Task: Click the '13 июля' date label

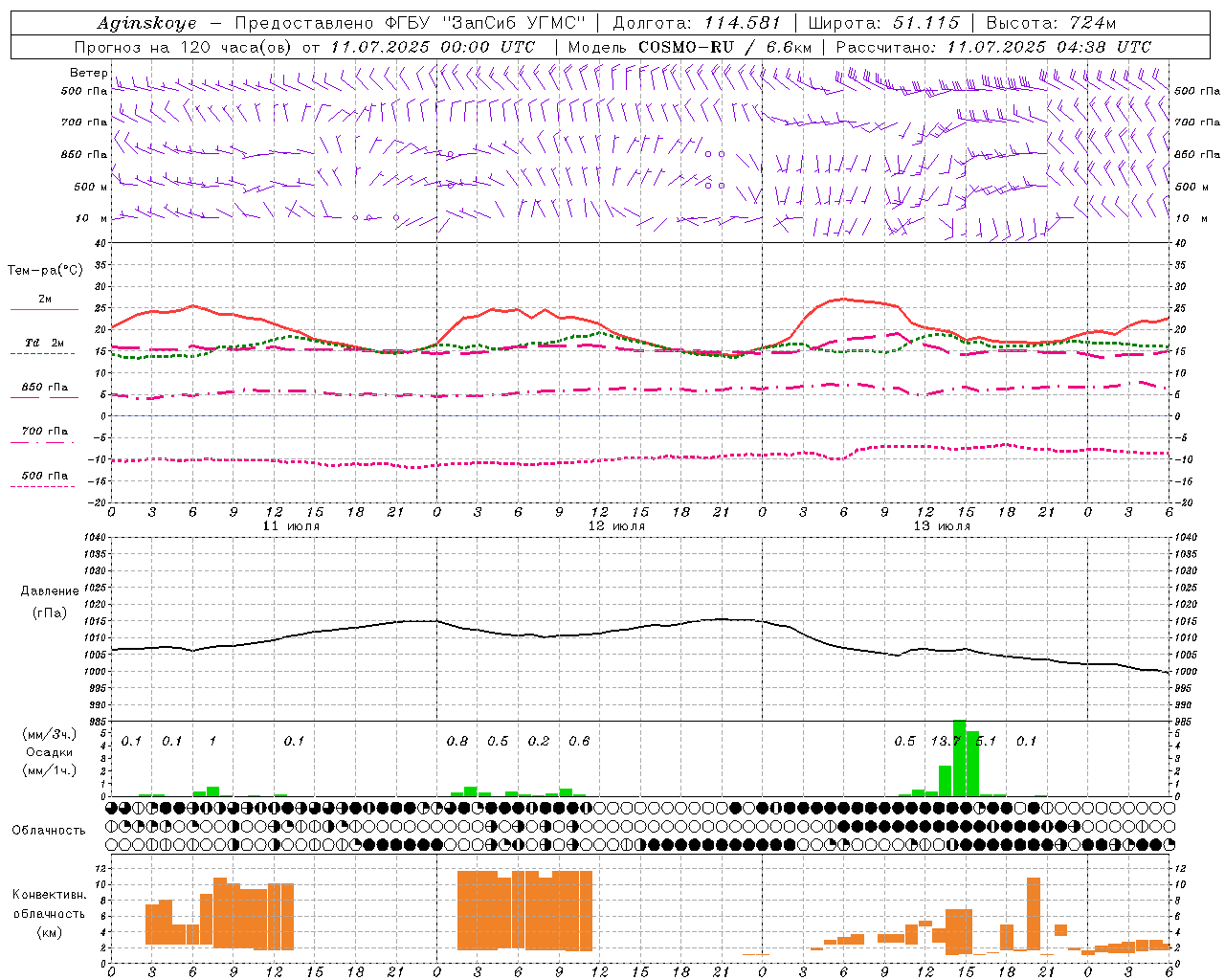Action: click(x=942, y=526)
